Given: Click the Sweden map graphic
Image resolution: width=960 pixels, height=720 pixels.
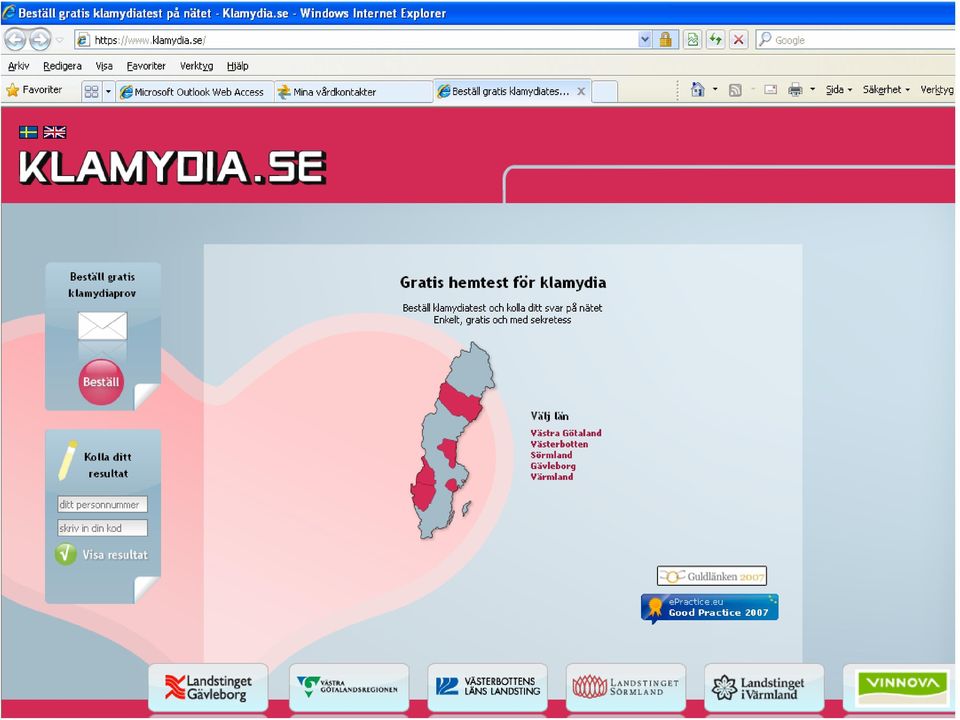Looking at the screenshot, I should coord(452,440).
